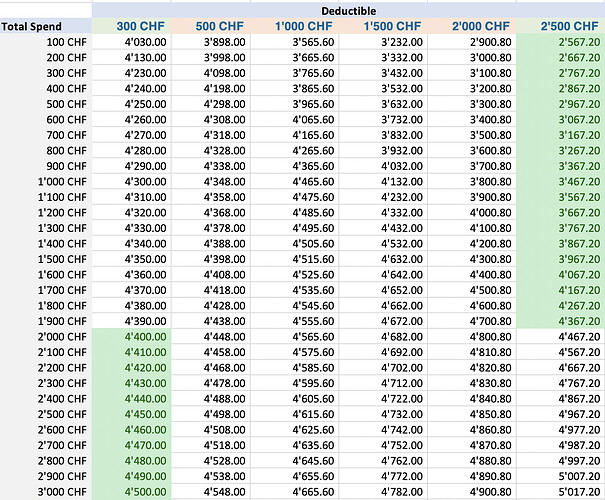Click the 500 CHF total spend row label
The image size is (605, 500).
[x=46, y=104]
